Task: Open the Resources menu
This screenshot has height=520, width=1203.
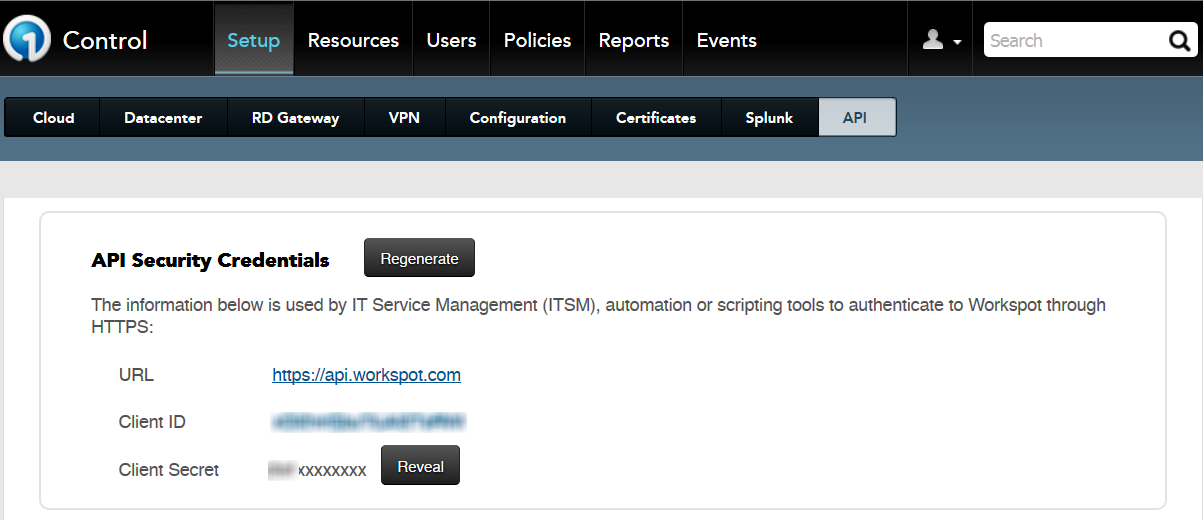Action: pos(353,40)
